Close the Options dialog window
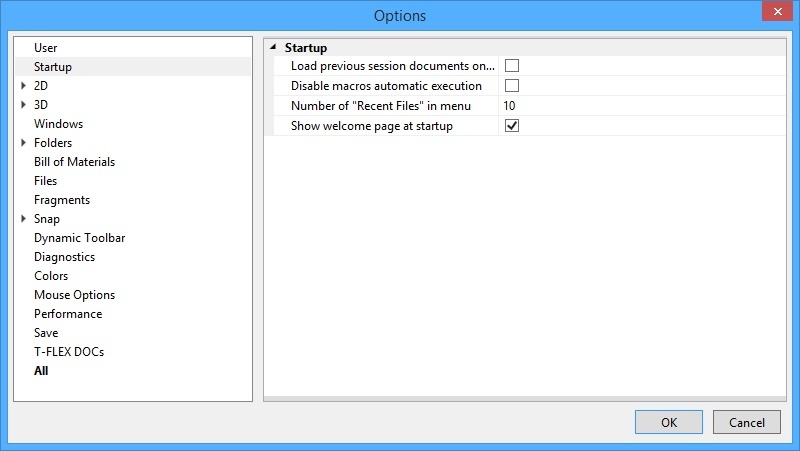This screenshot has height=451, width=800. (776, 13)
